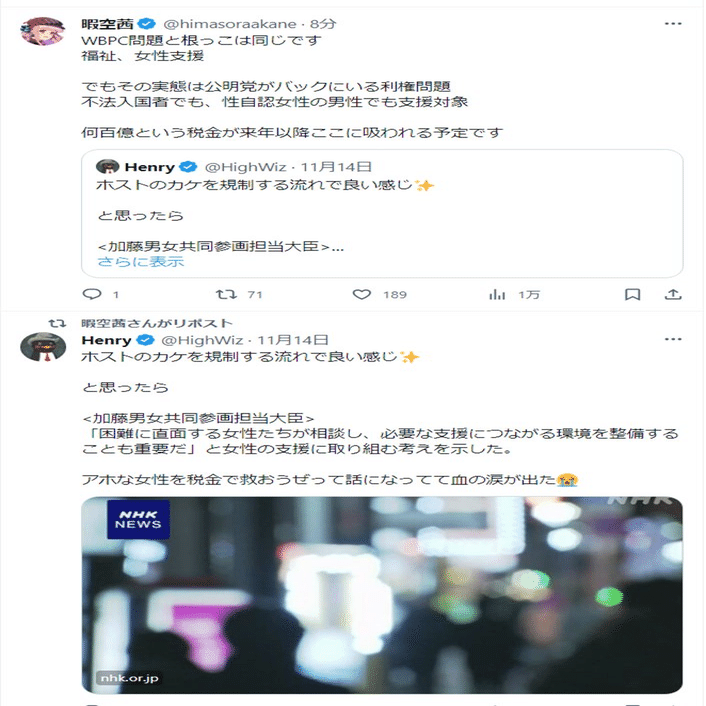The height and width of the screenshot is (706, 706).
Task: Open the NHK News video thumbnail
Action: click(x=382, y=595)
